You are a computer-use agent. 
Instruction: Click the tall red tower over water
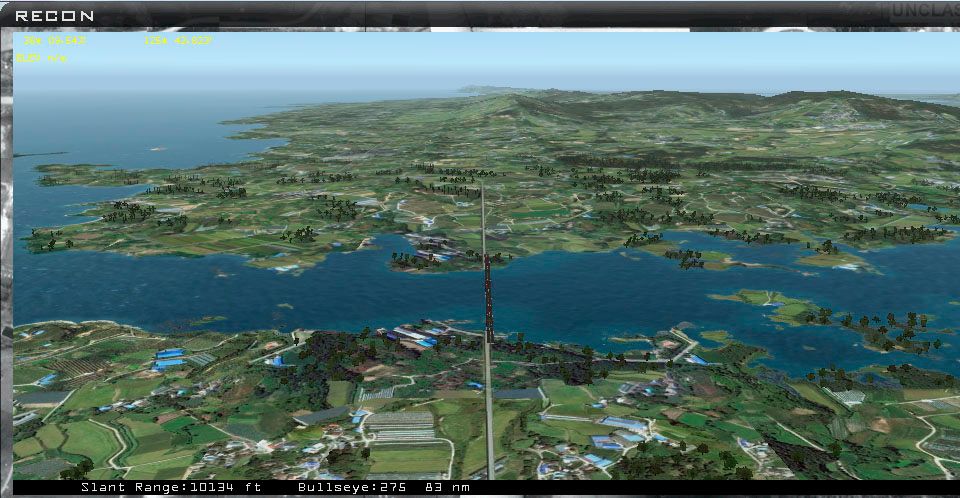pyautogui.click(x=488, y=298)
